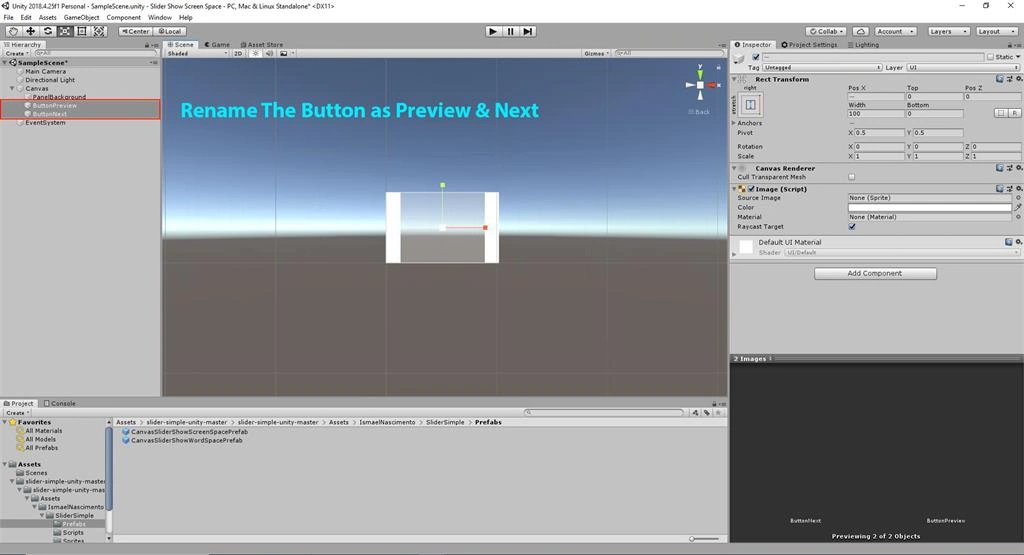Toggle scene audio speaker icon
Image resolution: width=1024 pixels, height=555 pixels.
coord(269,54)
